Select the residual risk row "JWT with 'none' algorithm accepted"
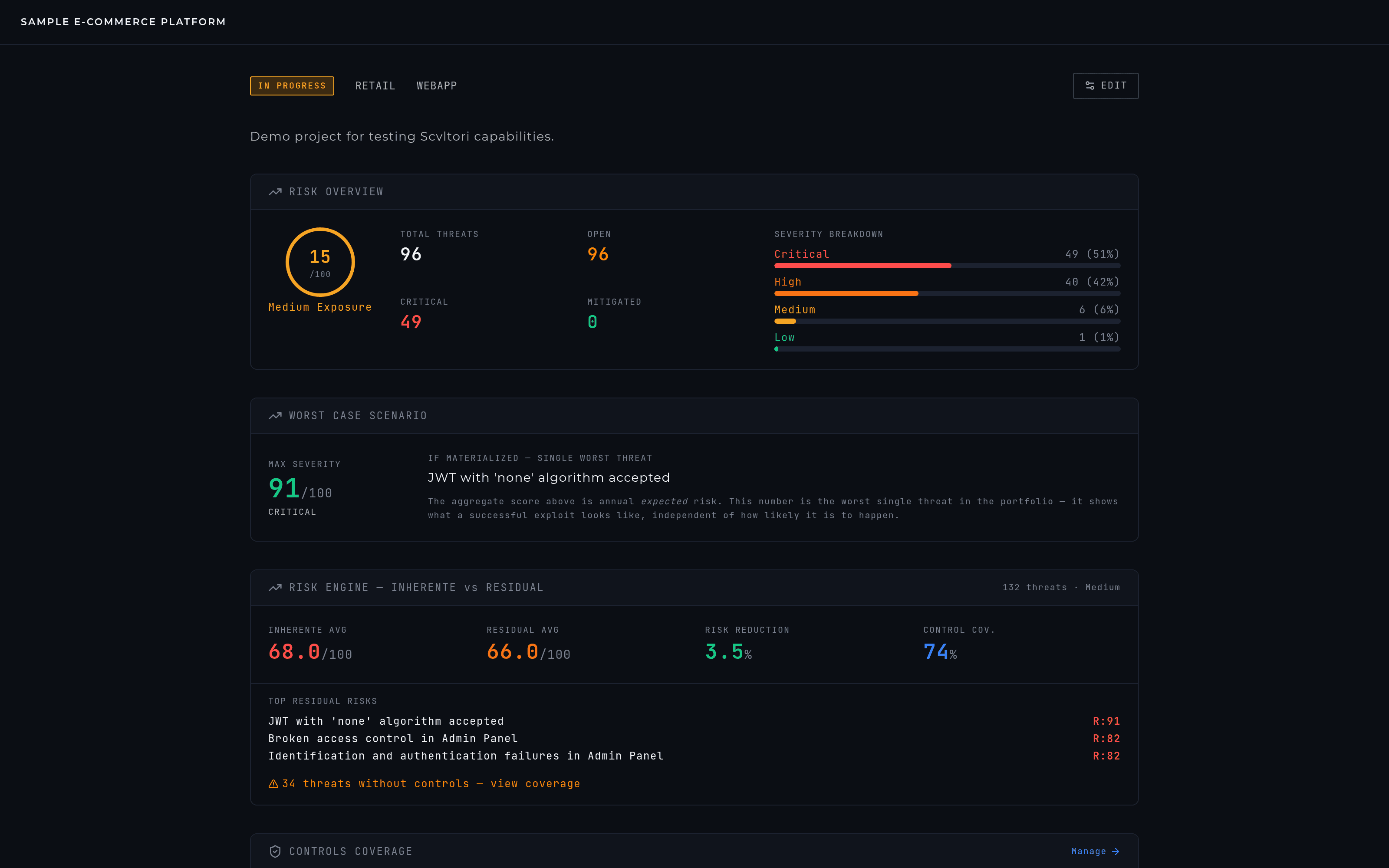The image size is (1389, 868). pyautogui.click(x=694, y=721)
